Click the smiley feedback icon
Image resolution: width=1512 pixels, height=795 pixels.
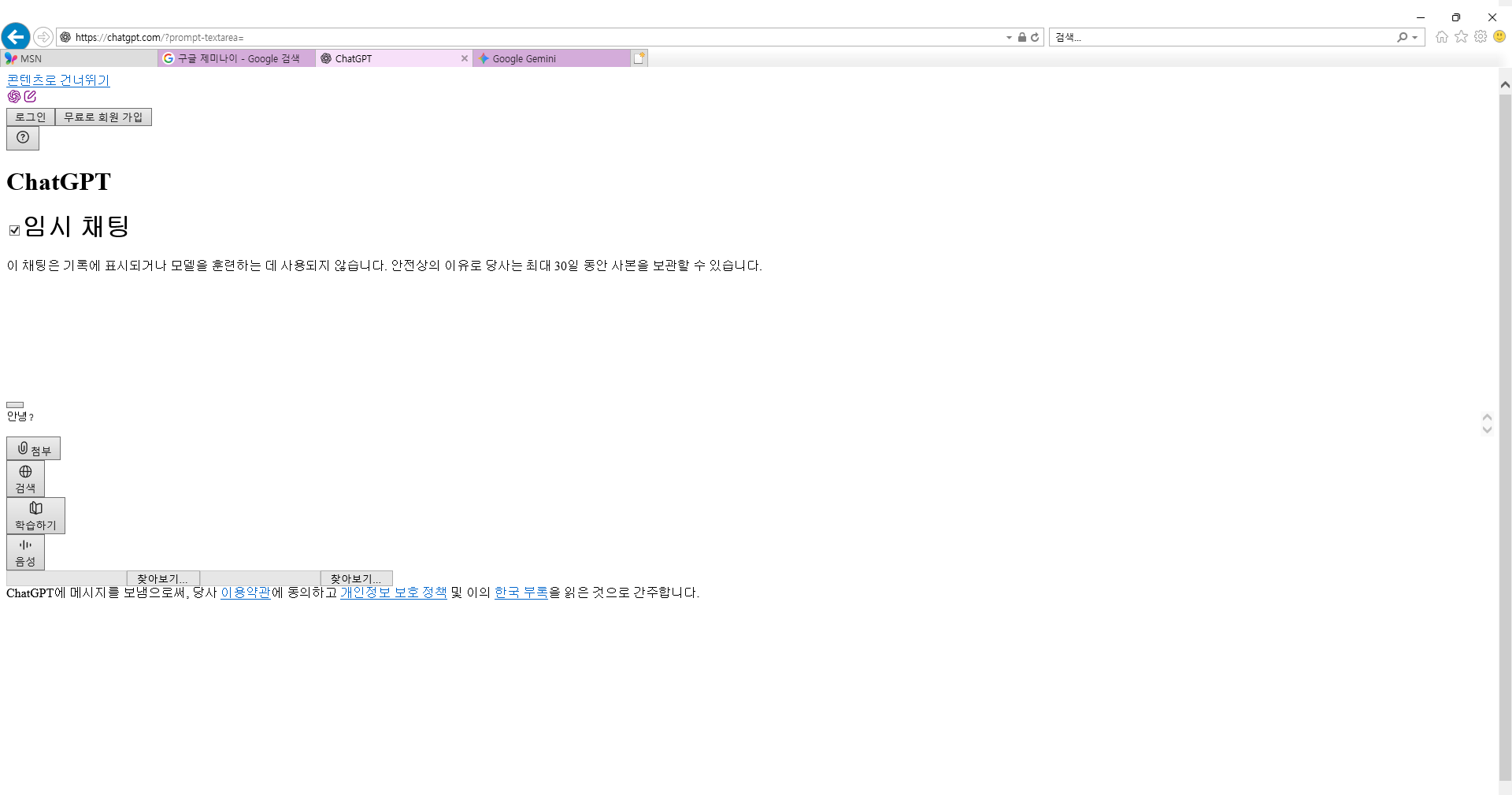pyautogui.click(x=1499, y=36)
